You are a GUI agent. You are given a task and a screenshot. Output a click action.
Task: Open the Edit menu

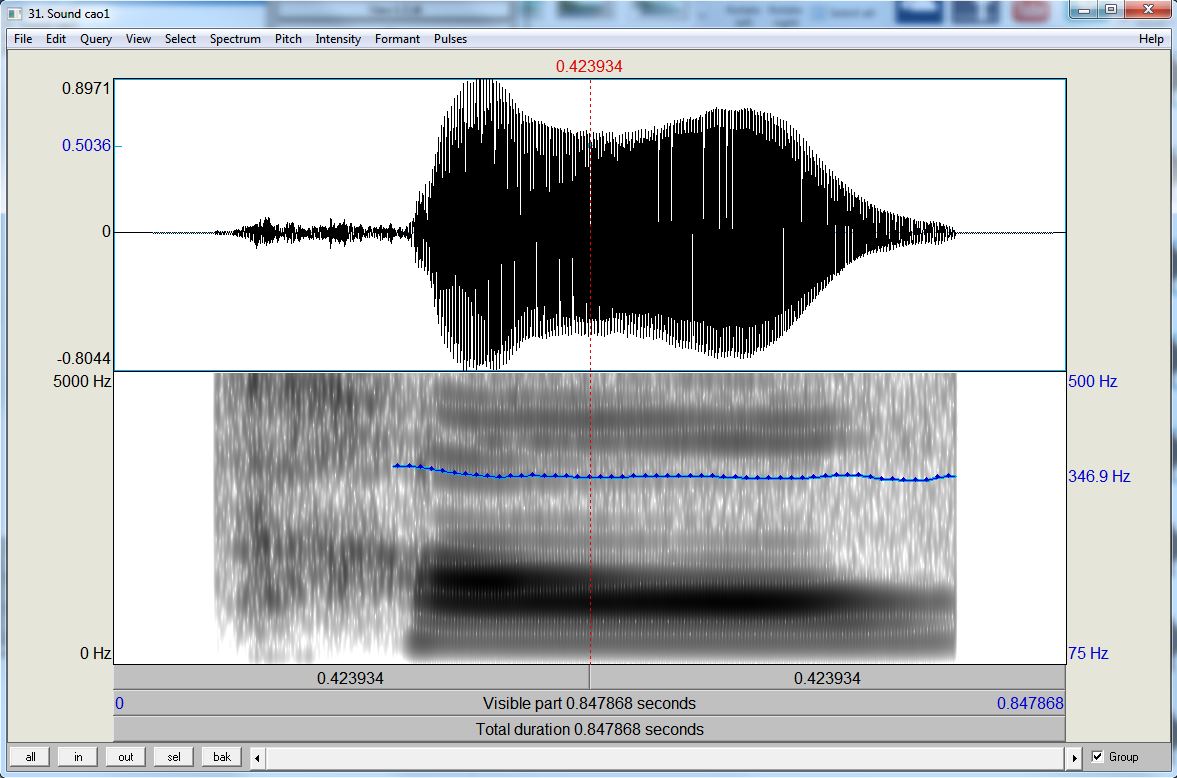(x=56, y=39)
